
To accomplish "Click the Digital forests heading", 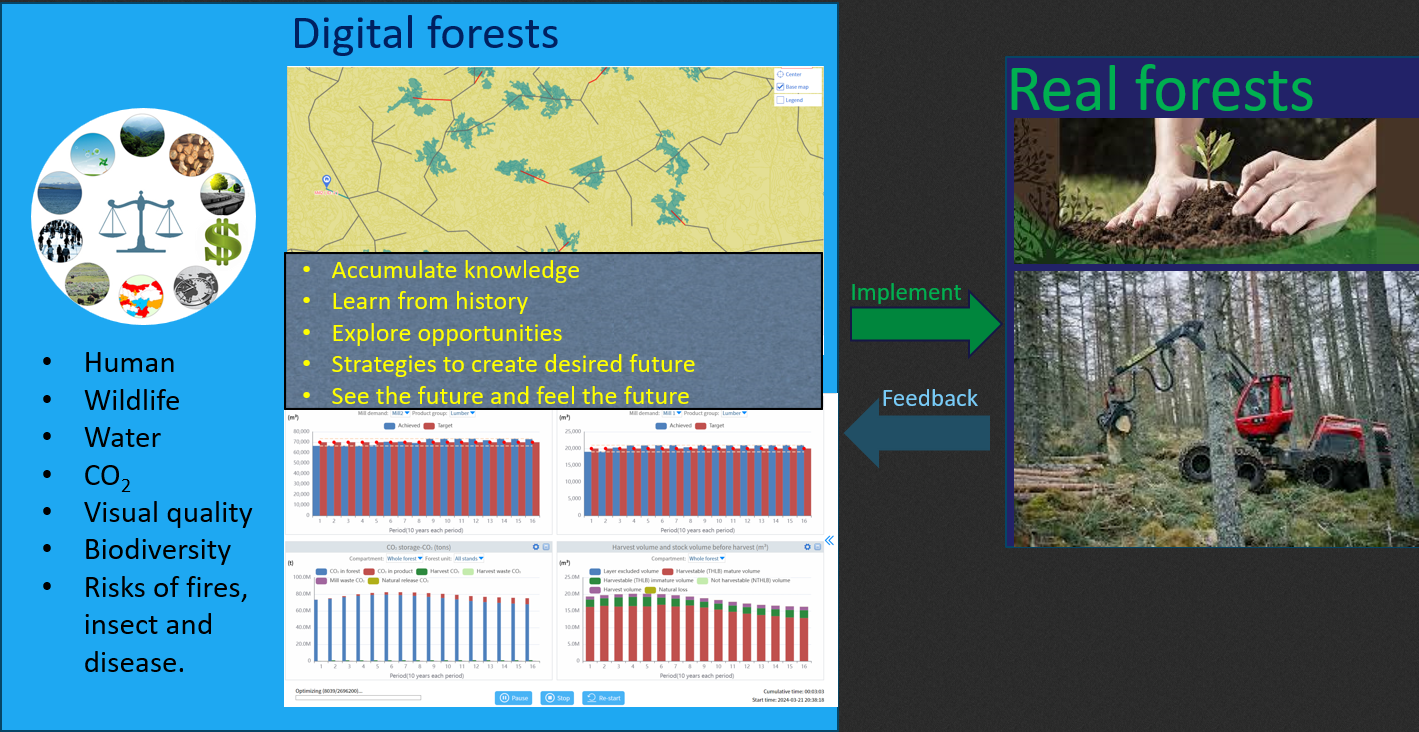I will pos(425,33).
